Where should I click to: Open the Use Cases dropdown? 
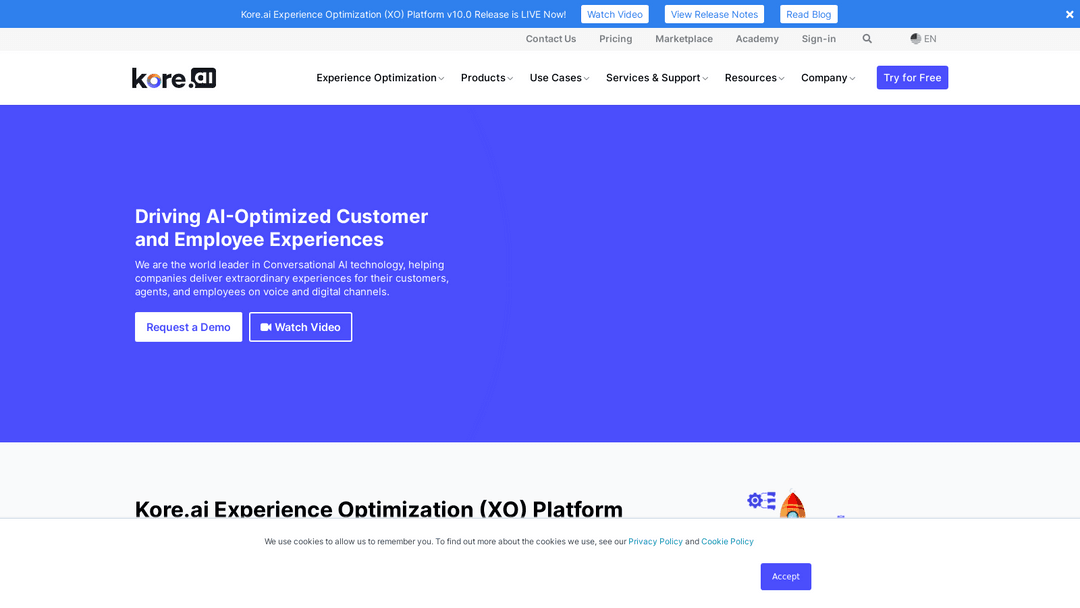559,78
